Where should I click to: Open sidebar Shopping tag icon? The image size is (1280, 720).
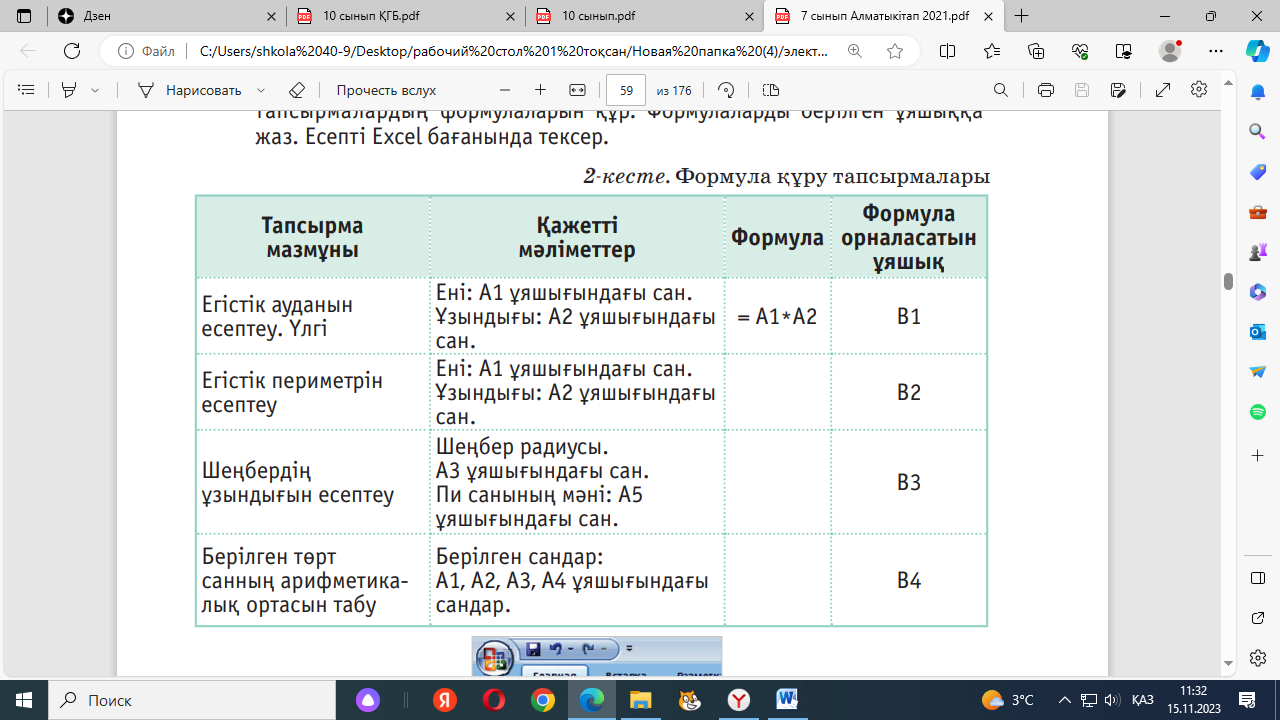1258,172
